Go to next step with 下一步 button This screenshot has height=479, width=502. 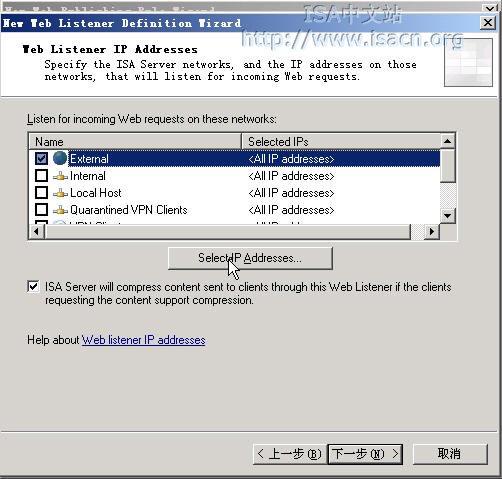coord(365,454)
